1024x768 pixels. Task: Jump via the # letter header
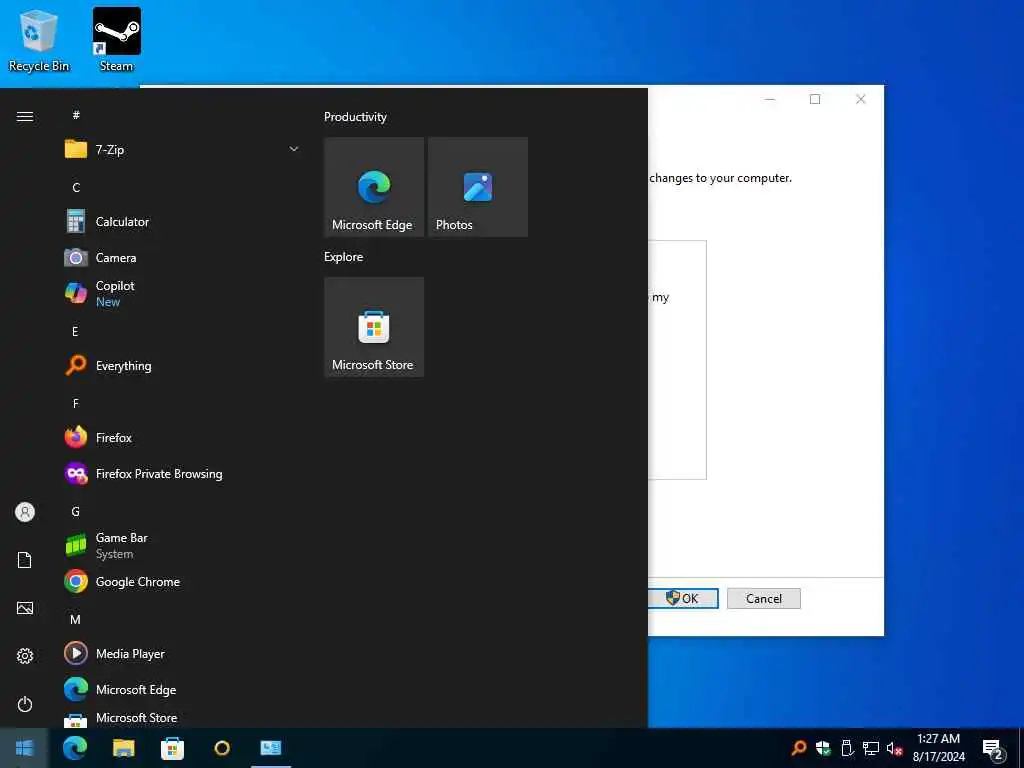pos(76,115)
